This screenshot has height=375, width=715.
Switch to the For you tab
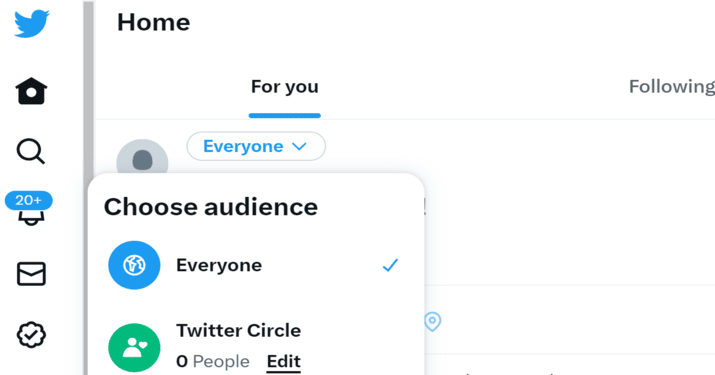click(x=285, y=87)
